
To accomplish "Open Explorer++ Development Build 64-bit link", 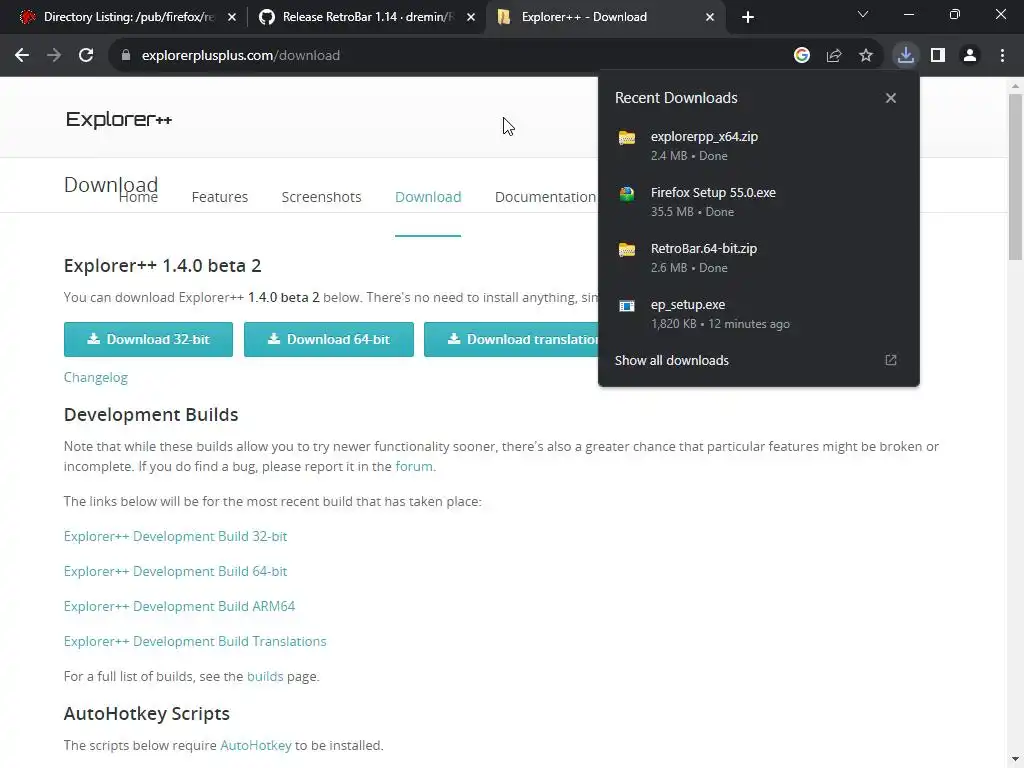I will [175, 571].
